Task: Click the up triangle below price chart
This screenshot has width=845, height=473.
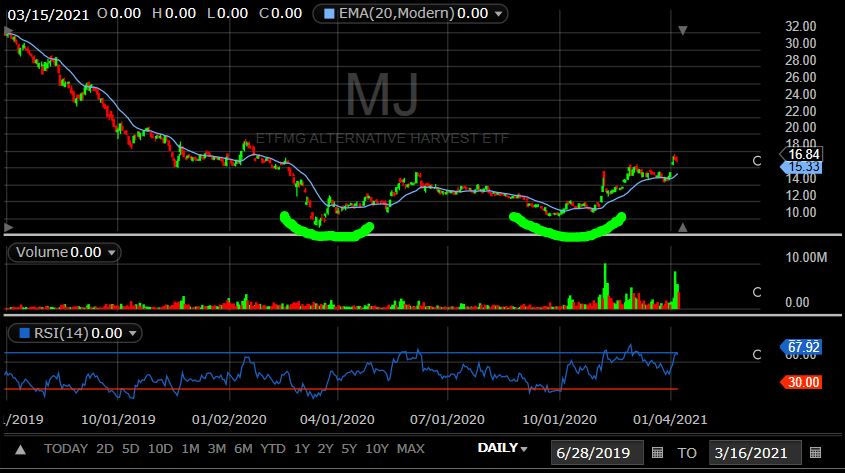Action: (x=683, y=227)
